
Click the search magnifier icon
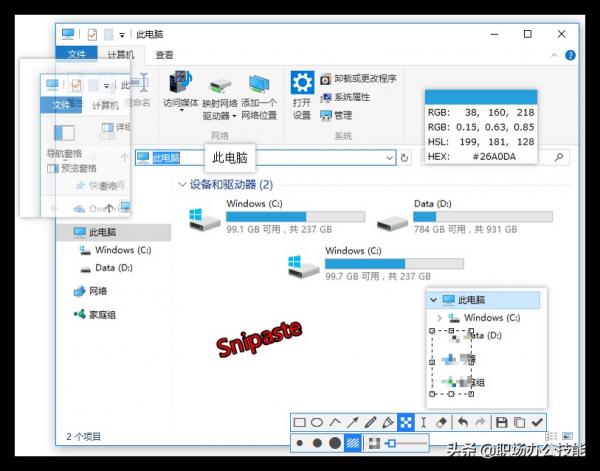(559, 157)
